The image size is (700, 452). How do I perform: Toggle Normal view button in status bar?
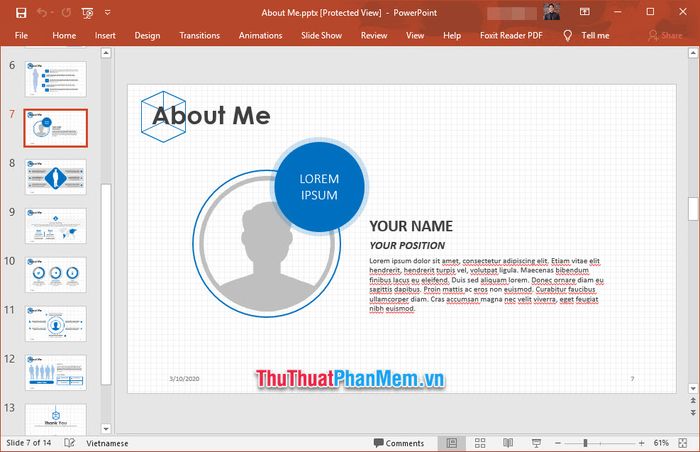(452, 442)
